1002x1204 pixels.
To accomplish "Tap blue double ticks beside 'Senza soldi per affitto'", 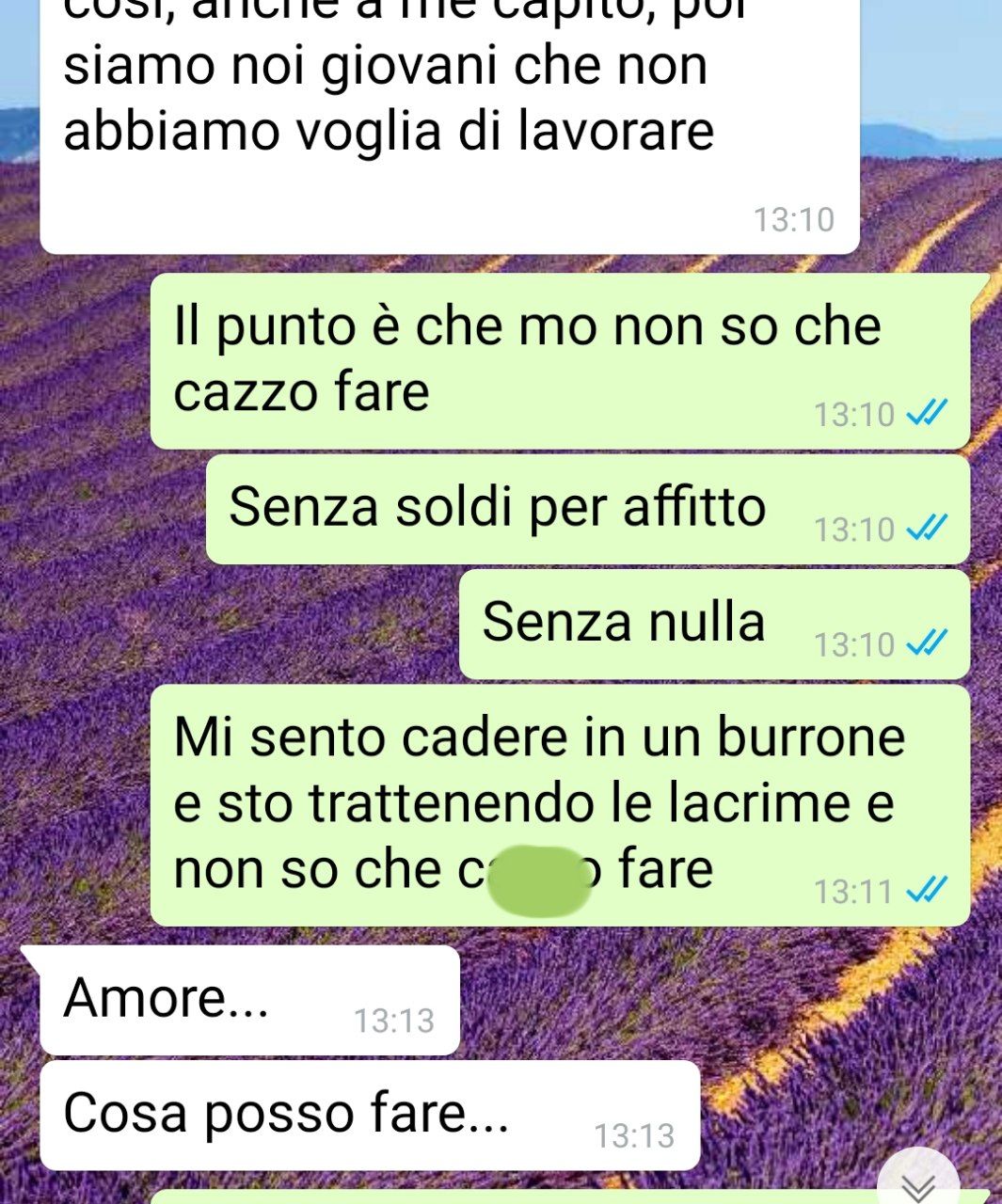I will (x=926, y=529).
